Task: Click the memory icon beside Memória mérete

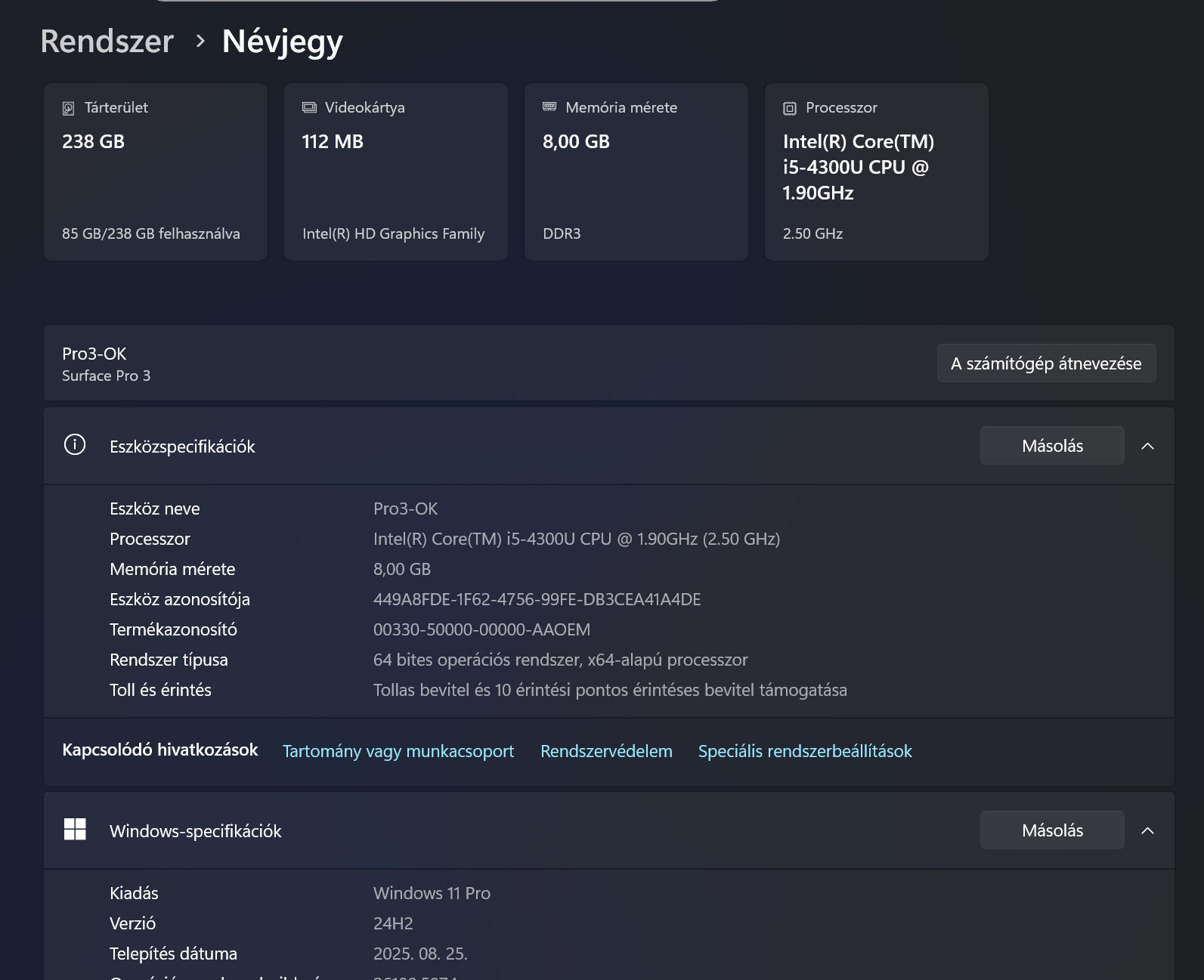Action: pyautogui.click(x=549, y=107)
